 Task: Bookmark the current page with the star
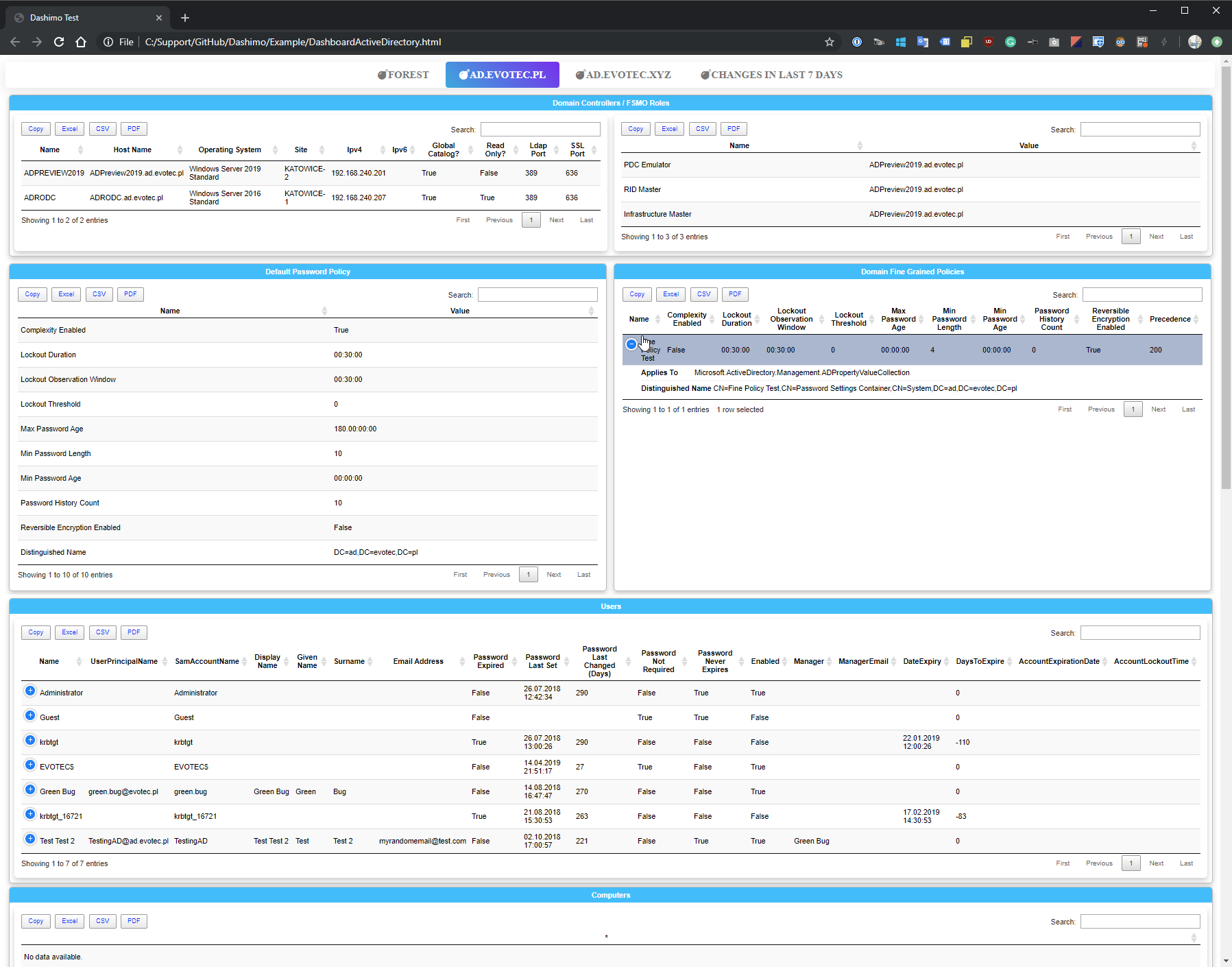click(x=830, y=42)
